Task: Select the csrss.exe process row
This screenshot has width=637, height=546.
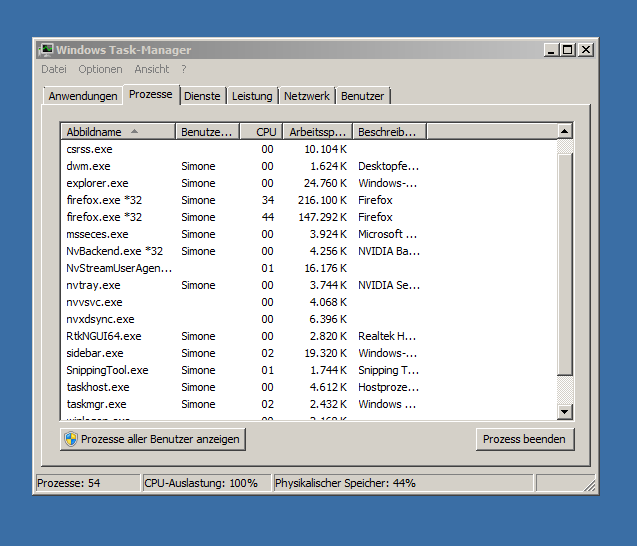Action: point(309,150)
